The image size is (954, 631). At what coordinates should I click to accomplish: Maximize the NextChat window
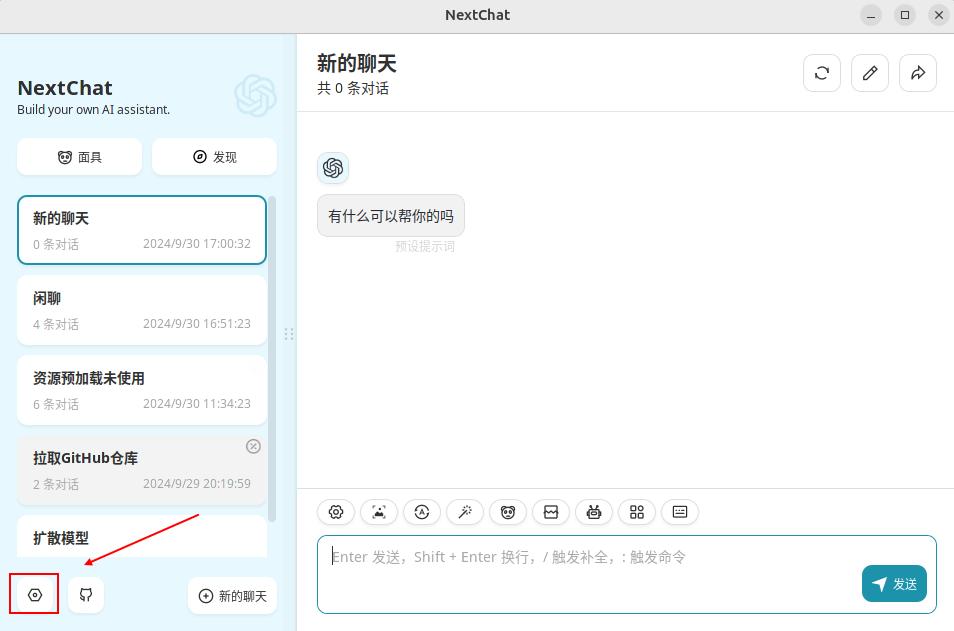pos(905,15)
